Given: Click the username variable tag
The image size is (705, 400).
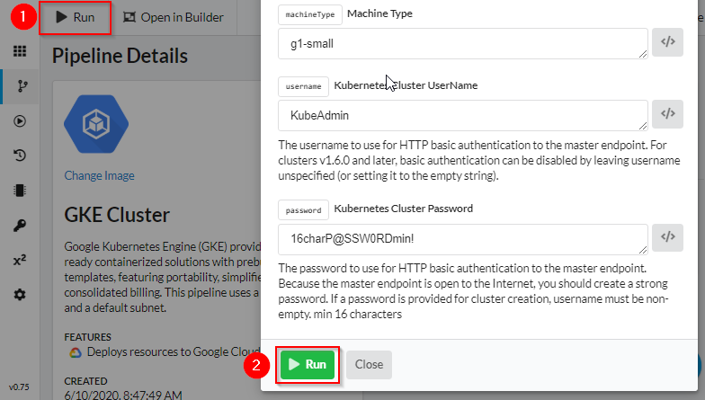Looking at the screenshot, I should [x=303, y=86].
